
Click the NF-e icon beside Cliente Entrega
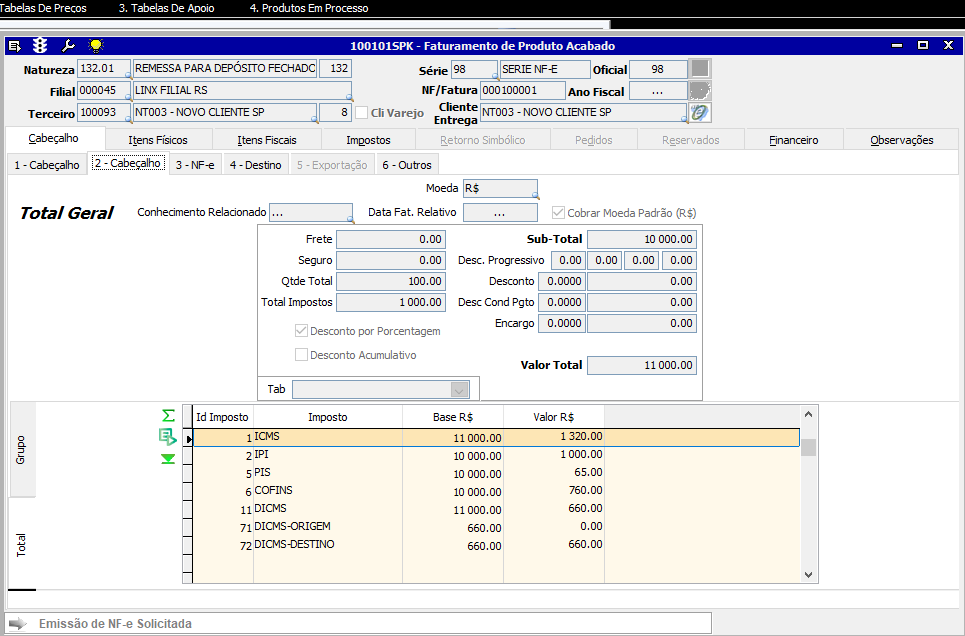point(700,113)
